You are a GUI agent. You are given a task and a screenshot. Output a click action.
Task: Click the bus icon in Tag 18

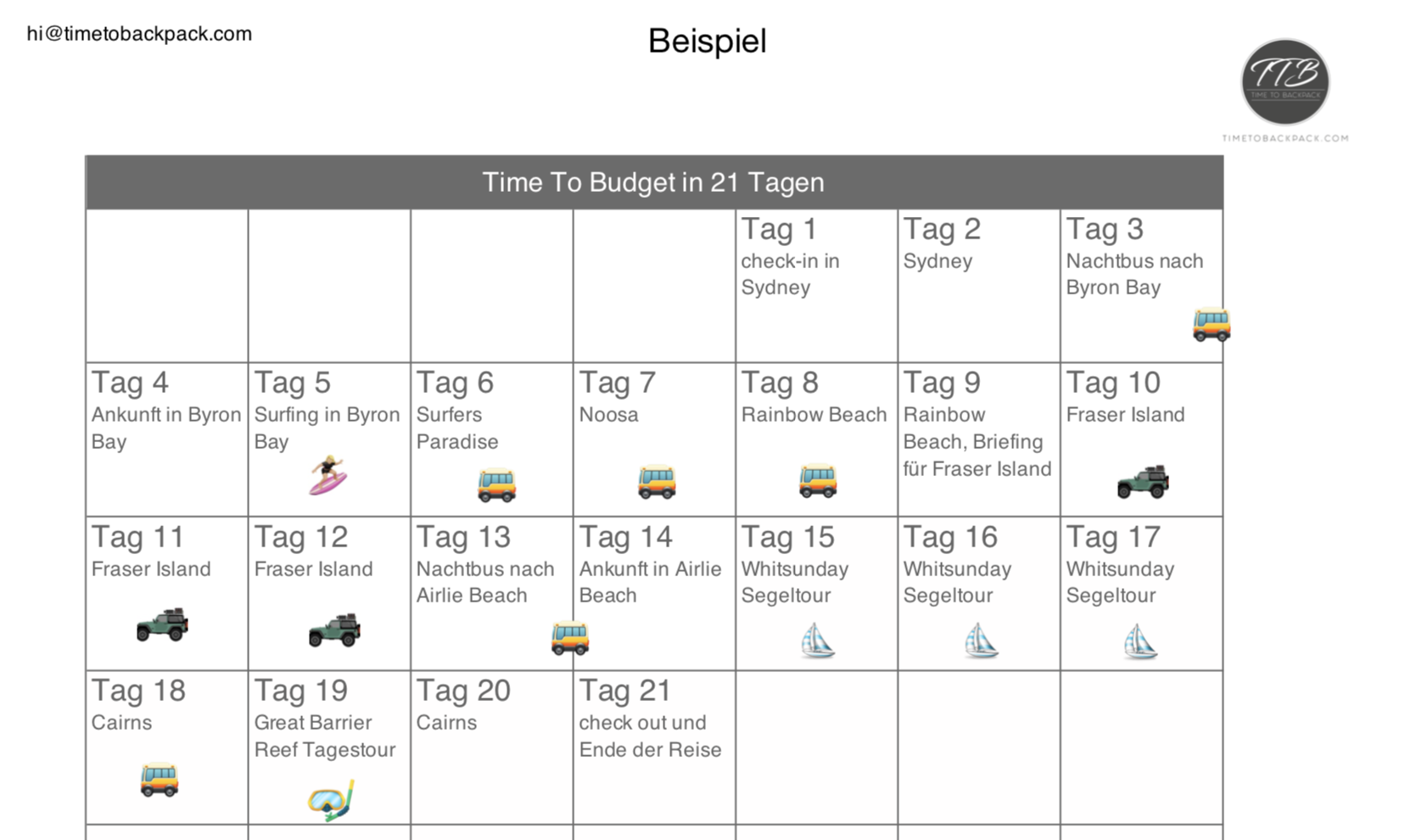160,780
